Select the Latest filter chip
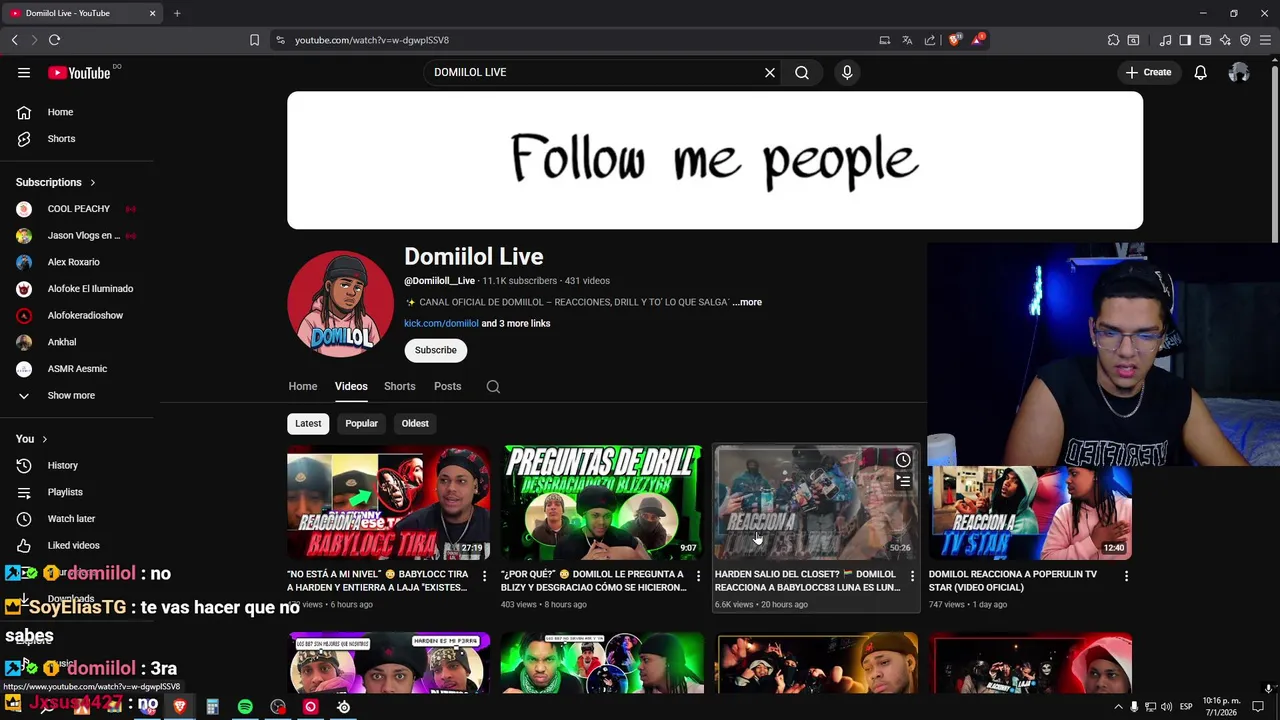 click(308, 424)
